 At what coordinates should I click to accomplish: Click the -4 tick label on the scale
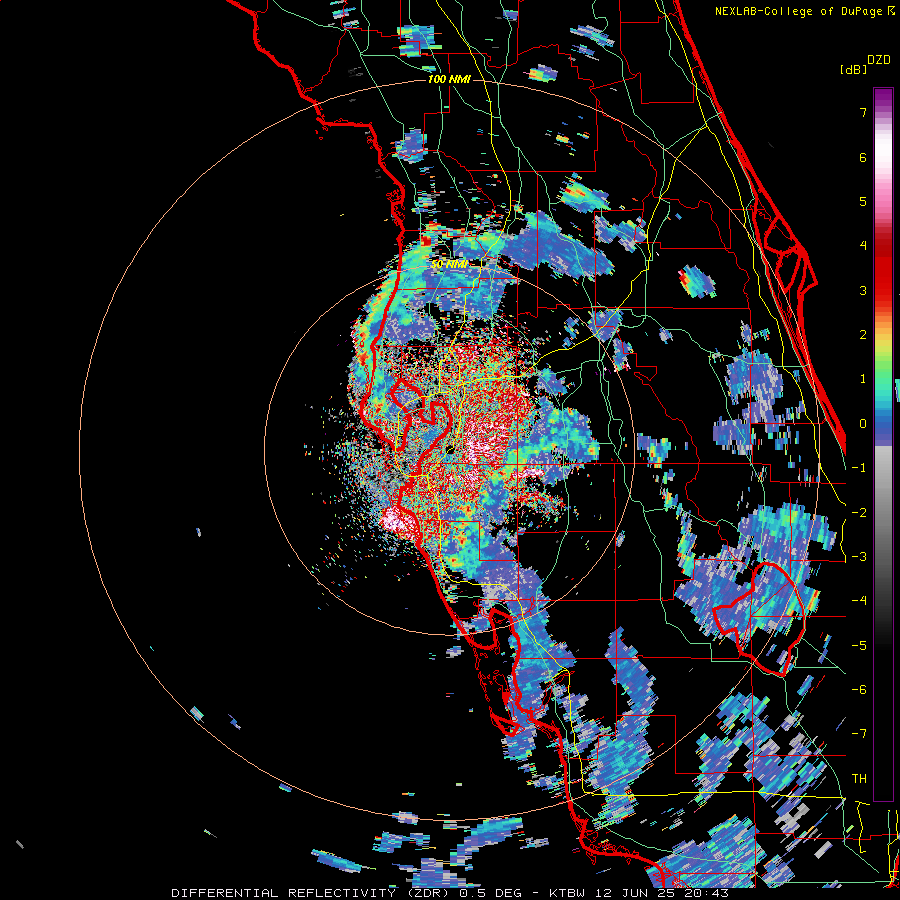(859, 601)
